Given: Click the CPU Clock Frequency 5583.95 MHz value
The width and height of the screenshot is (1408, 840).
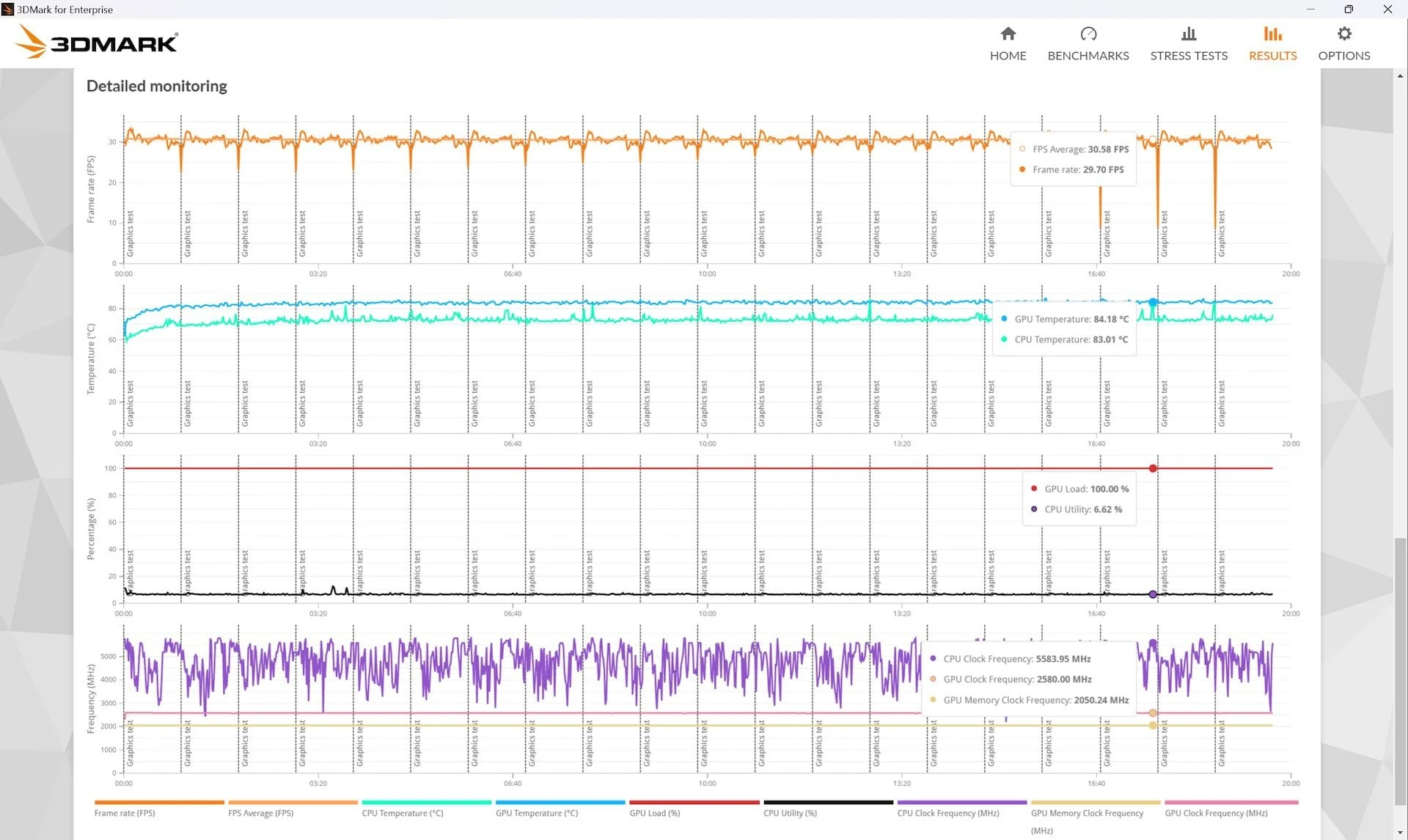Looking at the screenshot, I should coord(1063,659).
